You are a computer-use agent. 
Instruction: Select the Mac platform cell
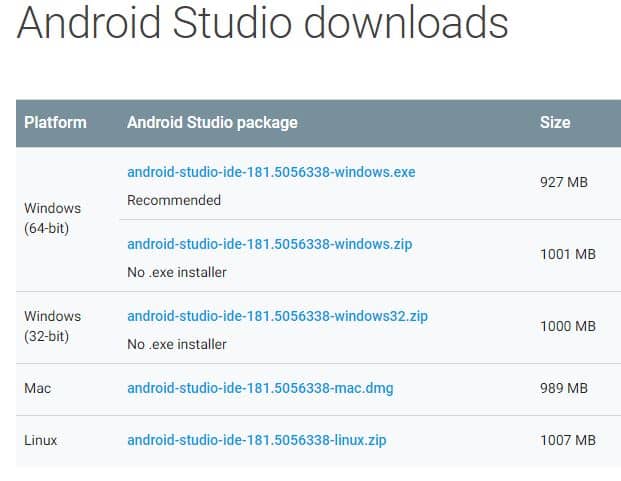[x=38, y=388]
